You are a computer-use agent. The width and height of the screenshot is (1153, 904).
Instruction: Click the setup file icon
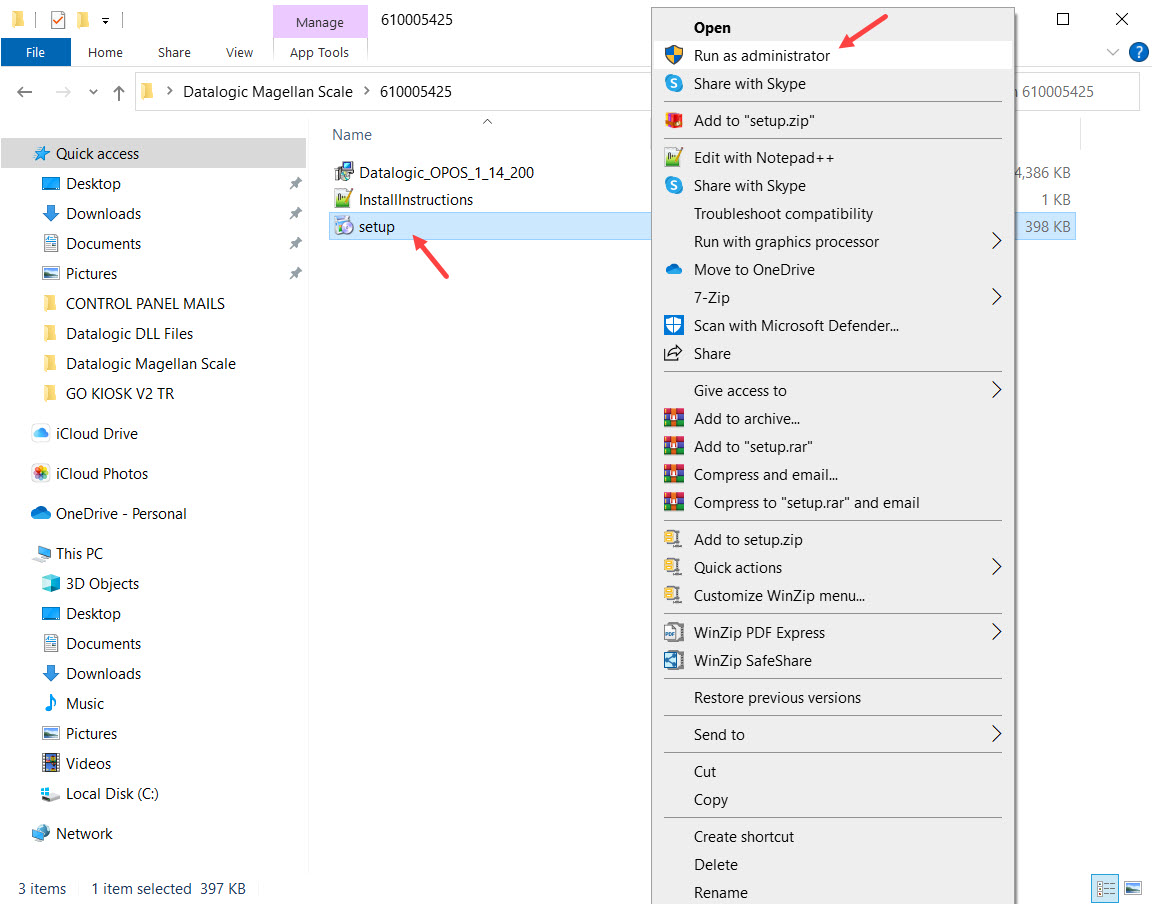(x=343, y=227)
